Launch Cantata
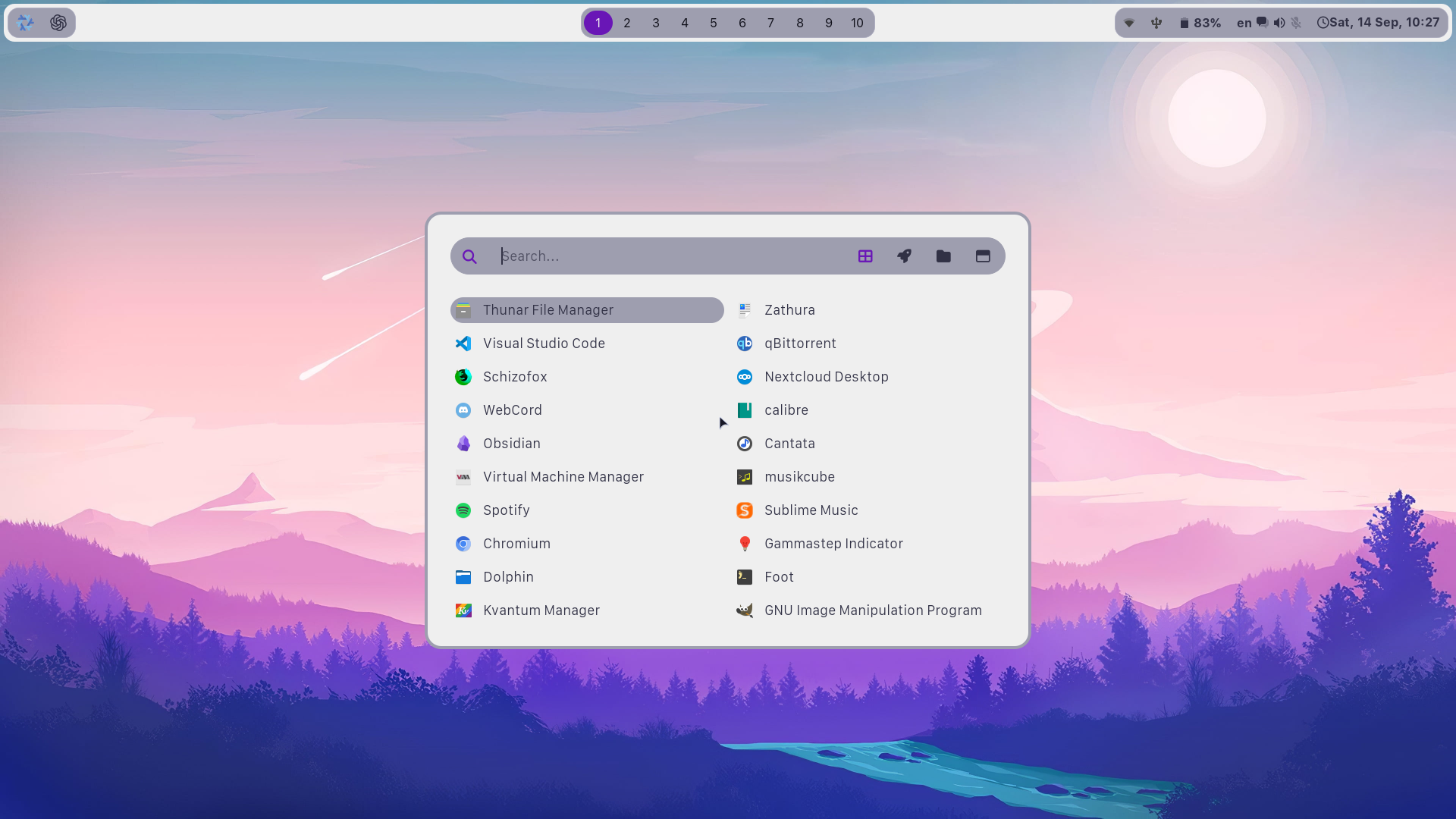The width and height of the screenshot is (1456, 819). click(x=868, y=444)
